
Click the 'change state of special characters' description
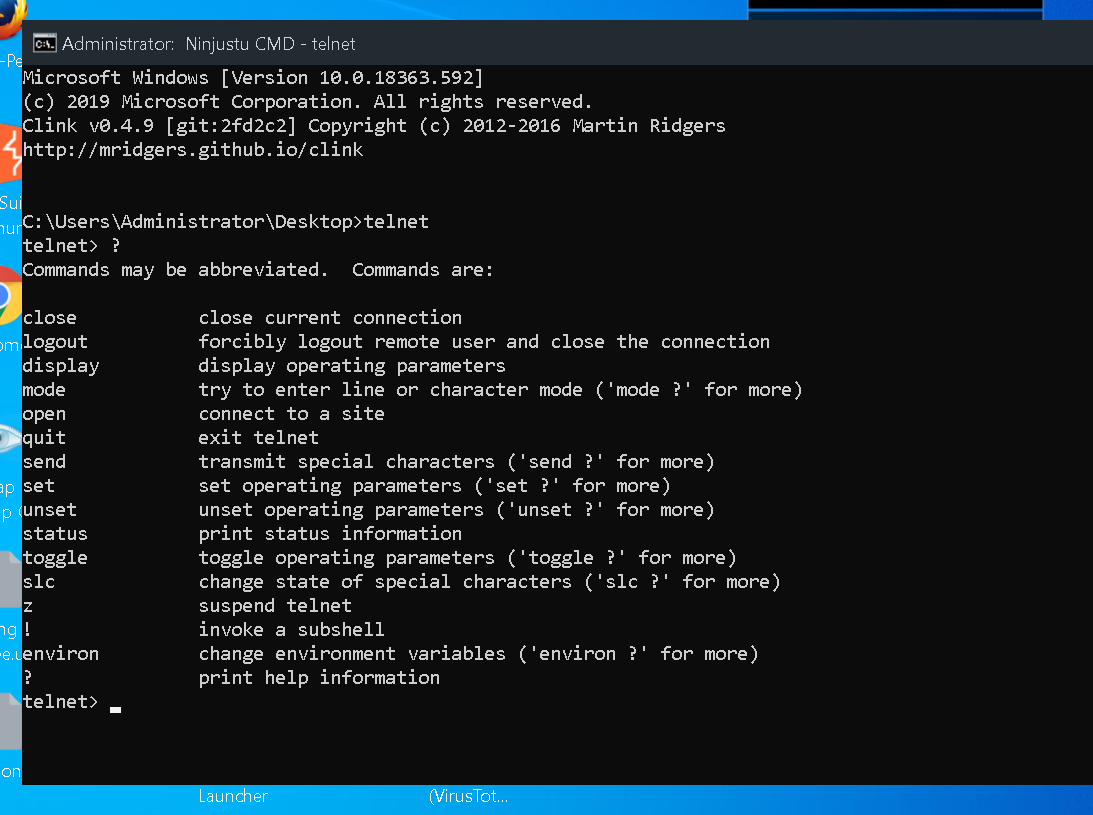point(489,581)
